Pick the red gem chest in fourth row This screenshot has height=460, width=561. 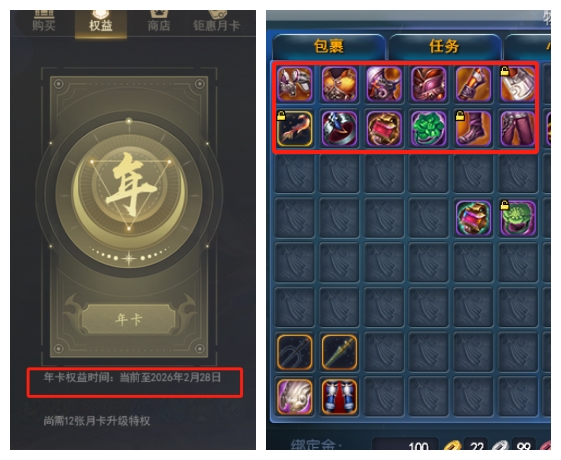473,218
